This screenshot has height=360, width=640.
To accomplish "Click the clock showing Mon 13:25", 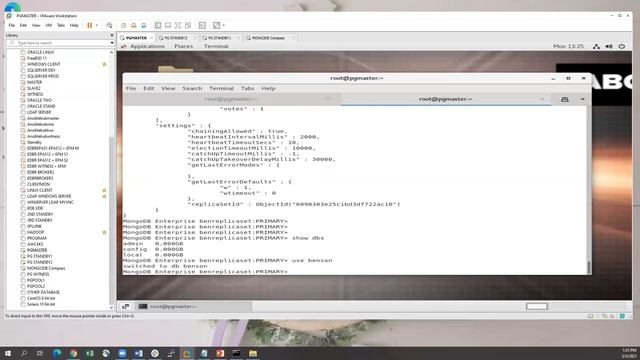I will 568,46.
